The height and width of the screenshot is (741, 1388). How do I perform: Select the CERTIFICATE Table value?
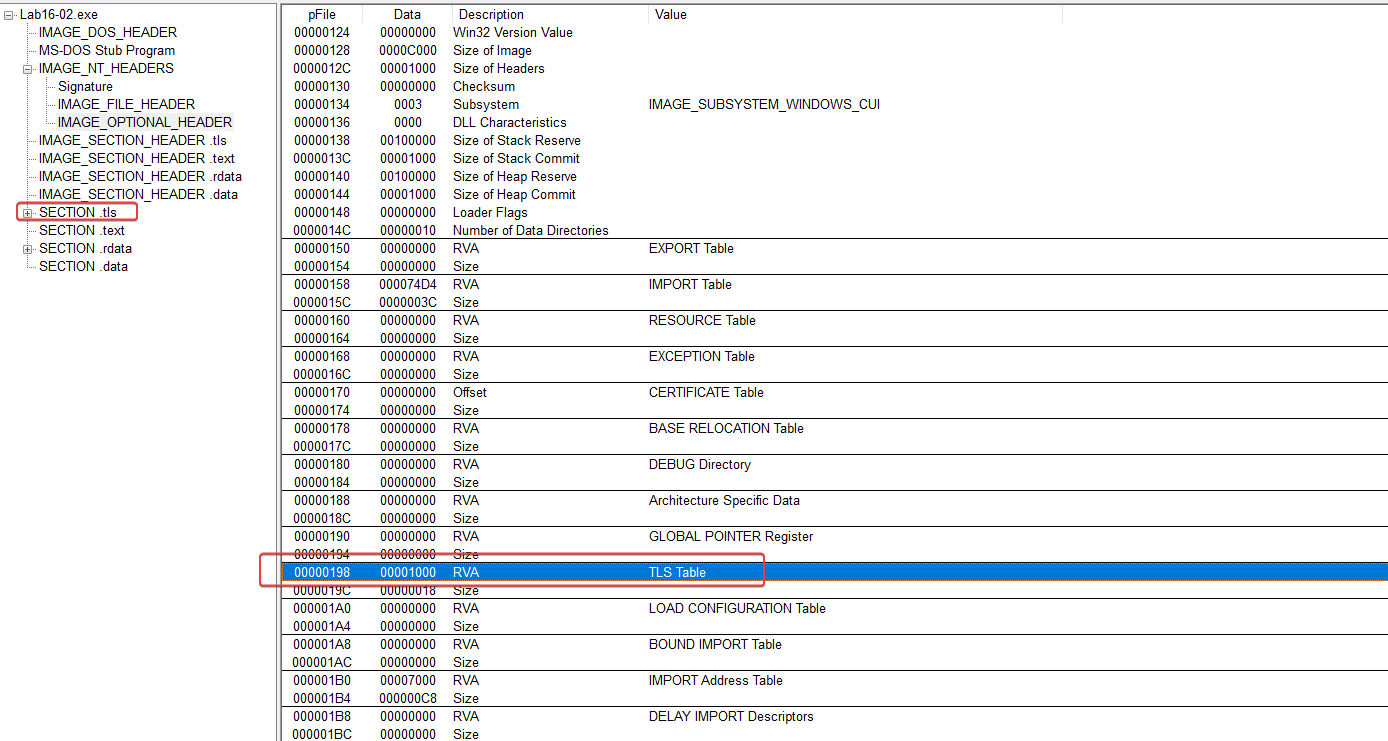click(707, 393)
